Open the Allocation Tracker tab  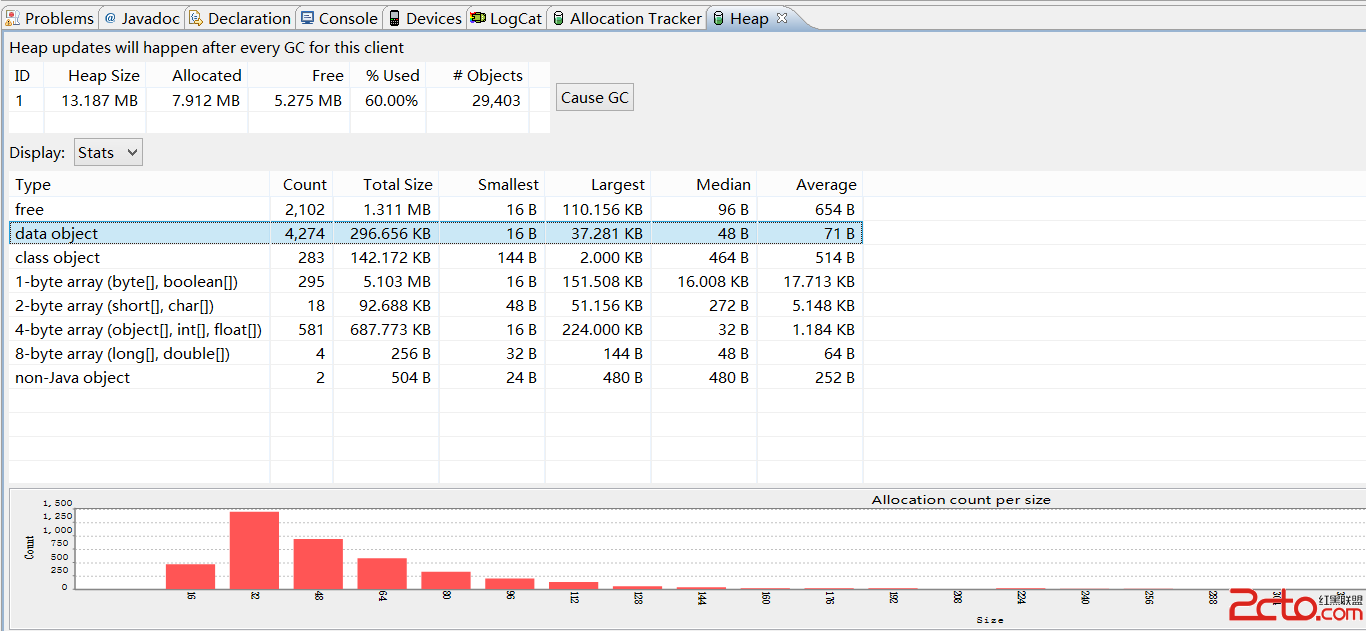pyautogui.click(x=635, y=18)
